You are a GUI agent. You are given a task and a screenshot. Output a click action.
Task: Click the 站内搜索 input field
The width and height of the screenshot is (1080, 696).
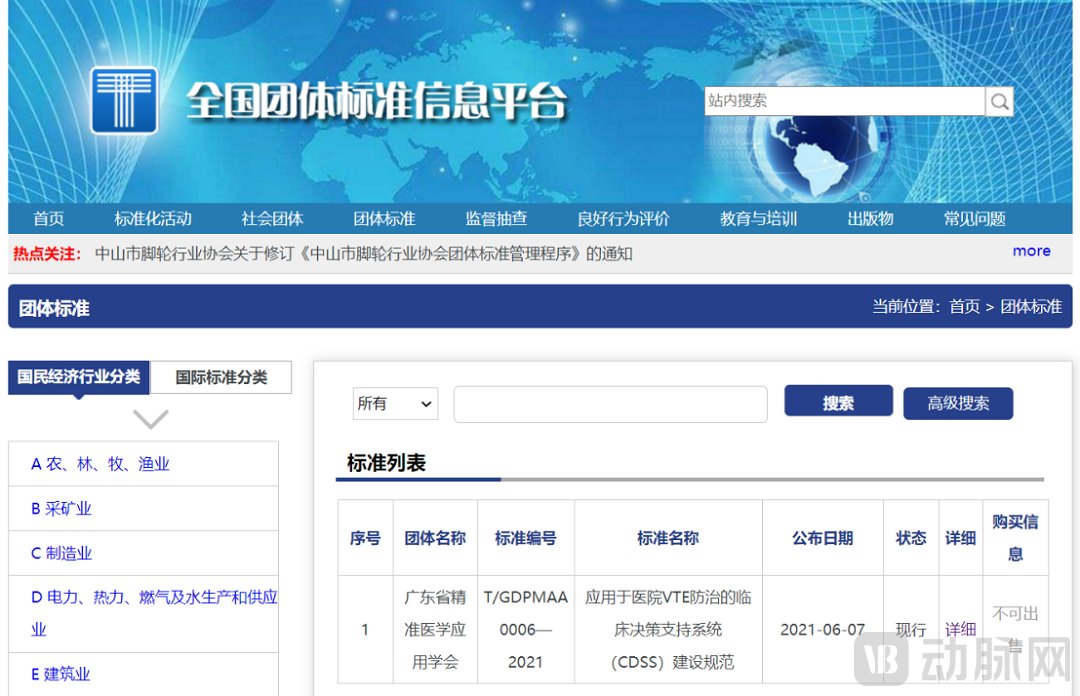point(844,101)
